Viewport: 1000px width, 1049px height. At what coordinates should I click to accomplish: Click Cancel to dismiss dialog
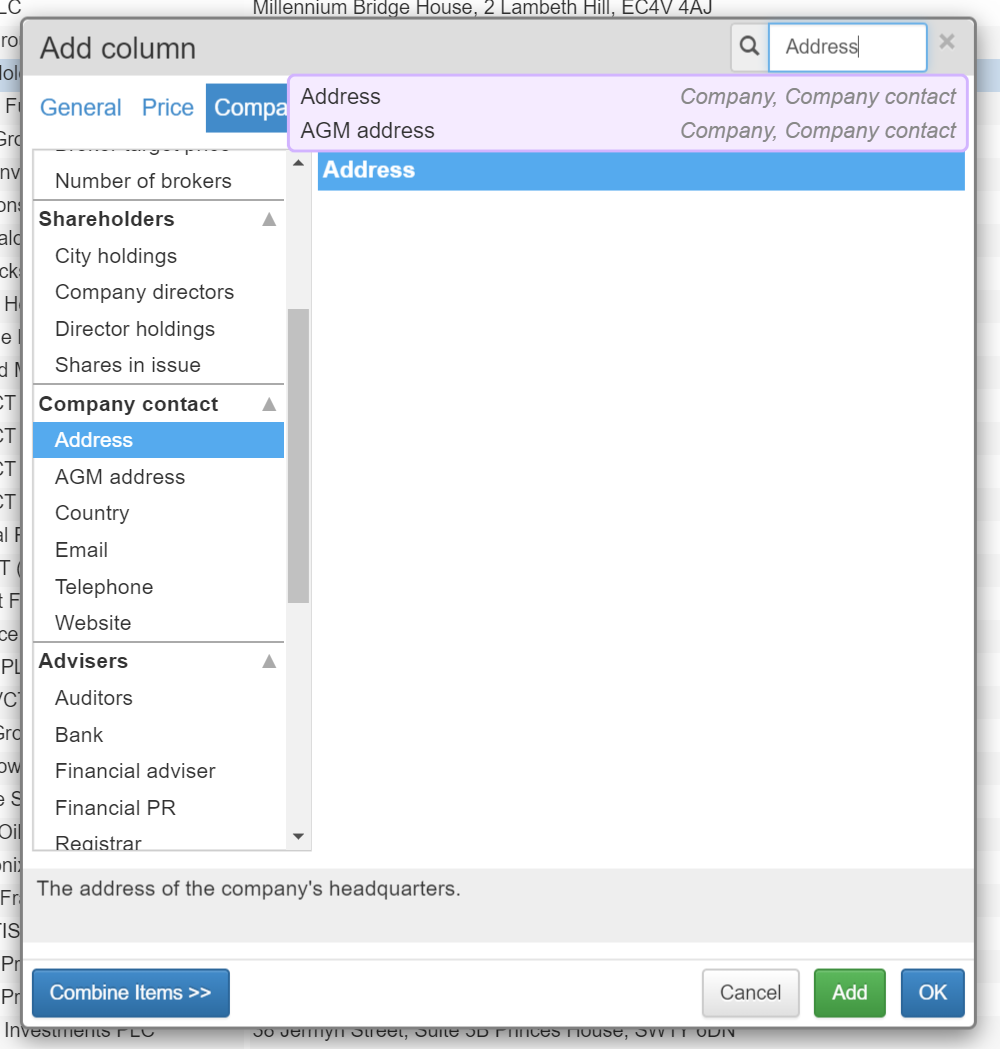[x=751, y=993]
